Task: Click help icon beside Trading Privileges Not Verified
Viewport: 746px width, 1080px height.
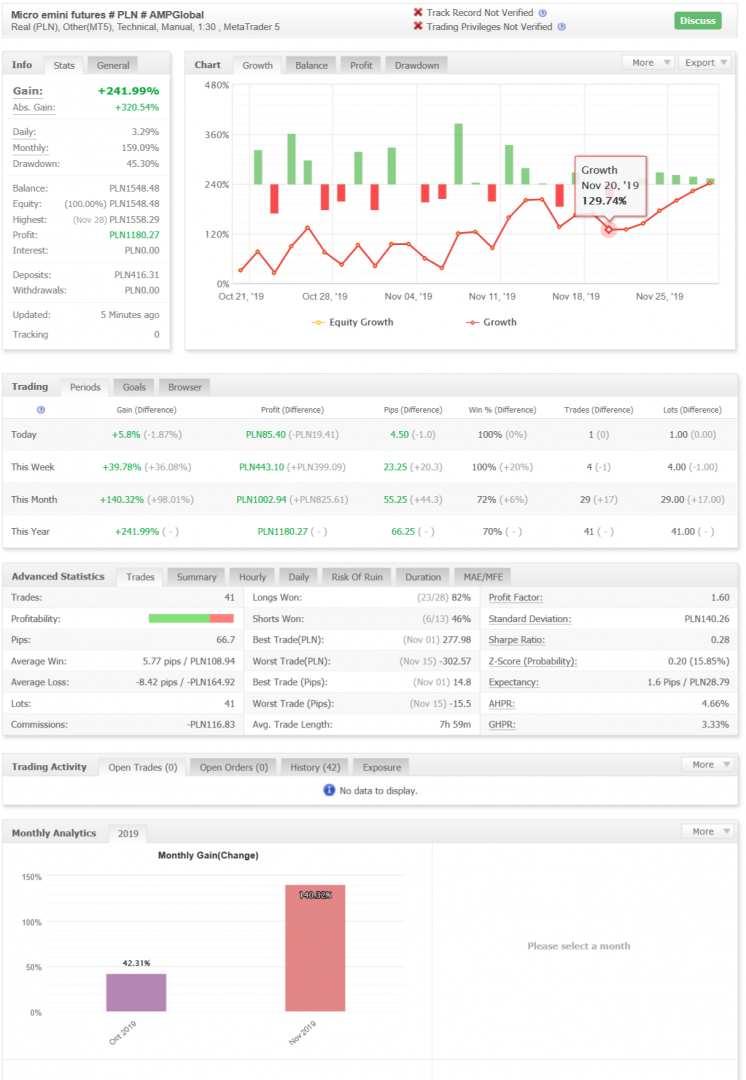Action: [x=561, y=27]
